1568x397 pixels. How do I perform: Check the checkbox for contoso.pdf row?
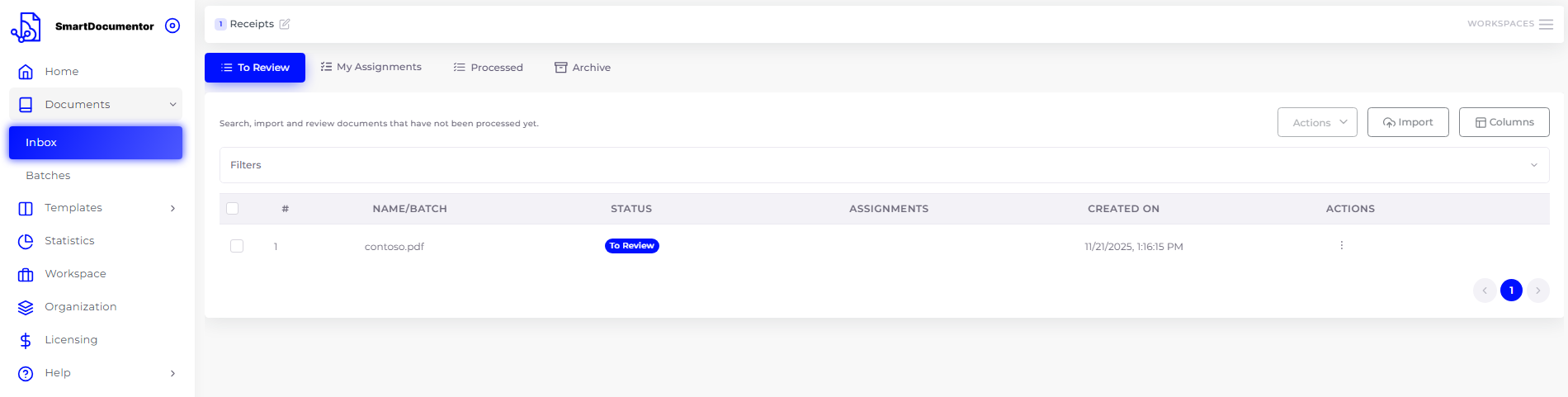(x=237, y=246)
